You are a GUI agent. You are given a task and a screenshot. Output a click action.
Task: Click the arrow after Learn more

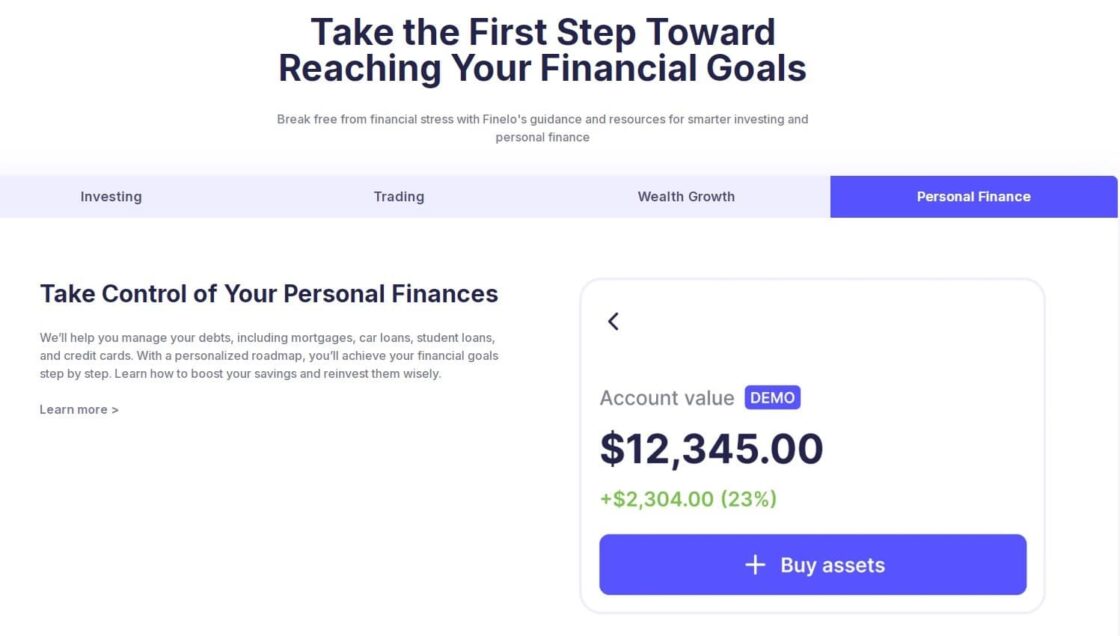[x=115, y=410]
